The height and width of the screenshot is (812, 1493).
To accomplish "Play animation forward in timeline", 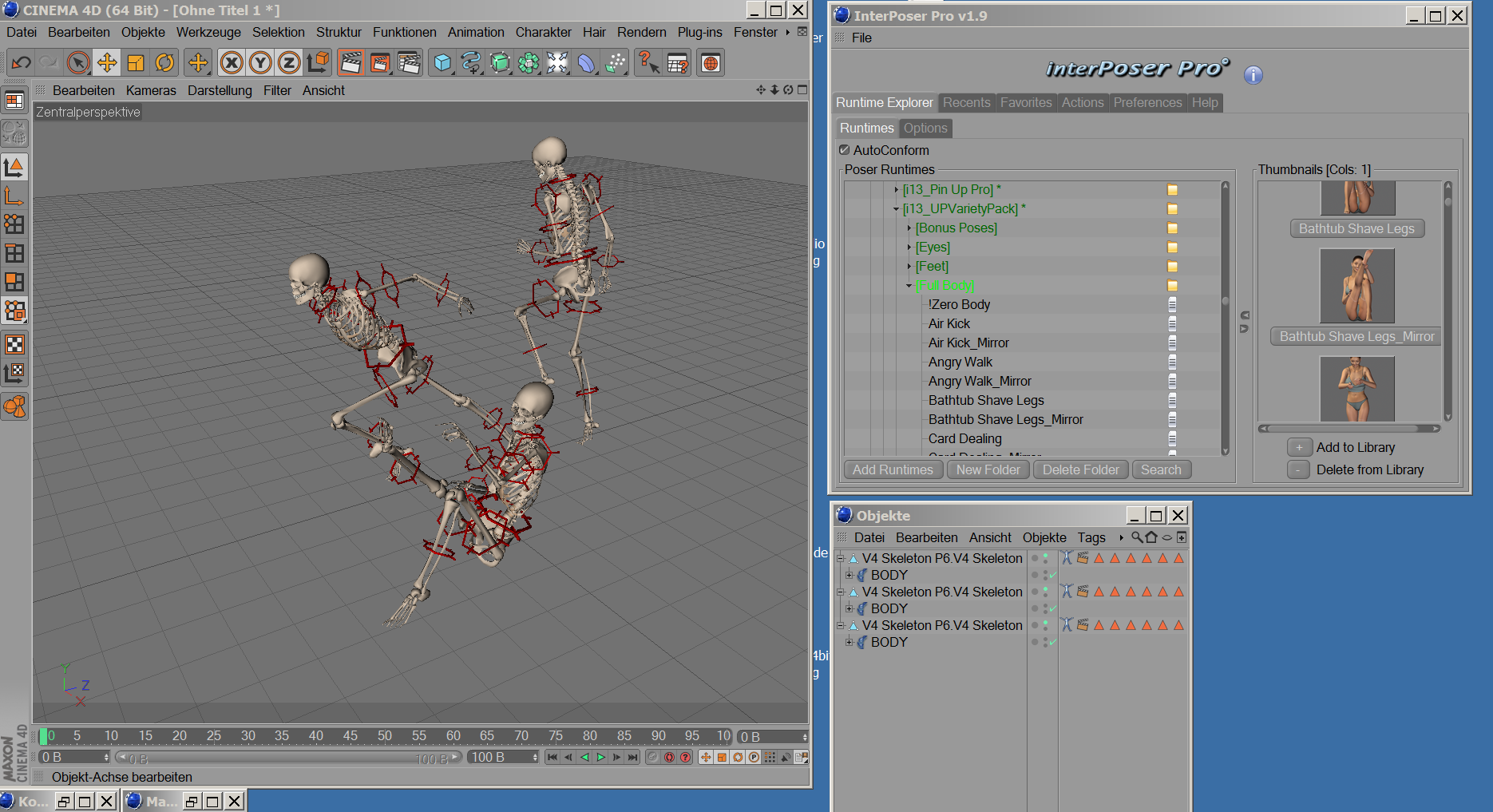I will tap(600, 757).
